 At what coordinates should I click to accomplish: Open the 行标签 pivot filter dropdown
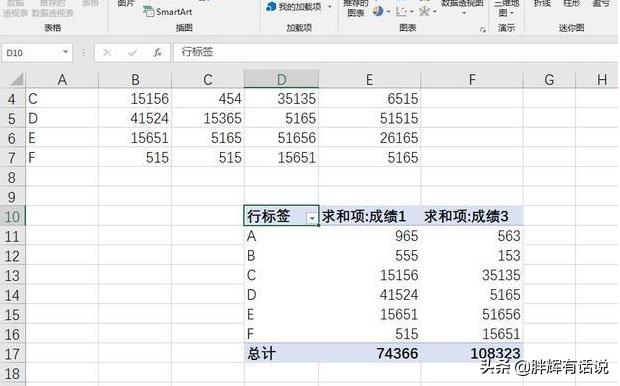(x=312, y=218)
